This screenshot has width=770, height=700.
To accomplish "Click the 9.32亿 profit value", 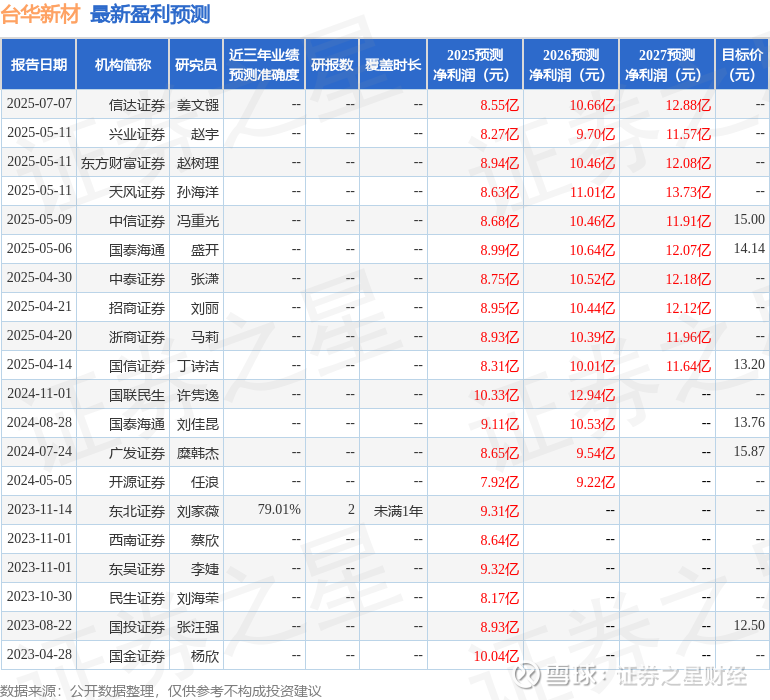I will (x=499, y=569).
